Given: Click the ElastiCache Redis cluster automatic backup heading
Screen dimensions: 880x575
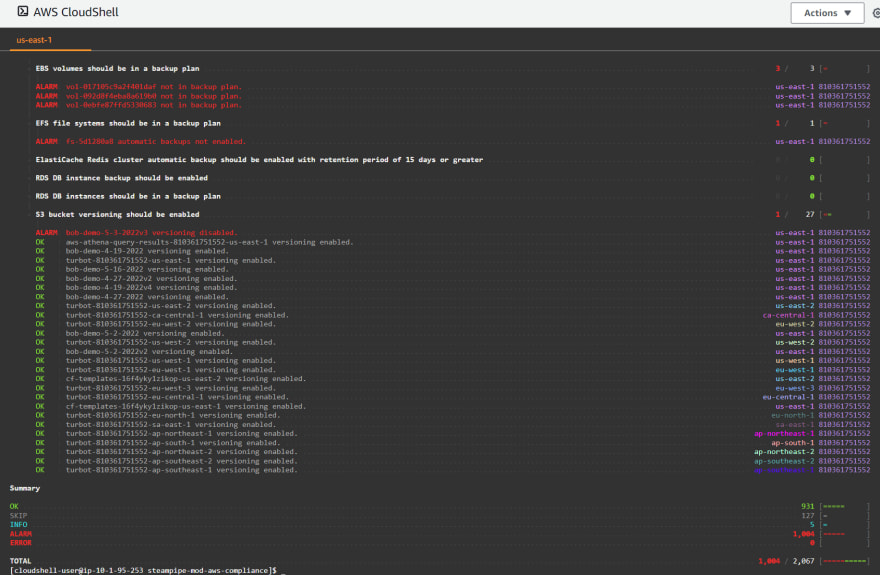Looking at the screenshot, I should click(x=259, y=160).
